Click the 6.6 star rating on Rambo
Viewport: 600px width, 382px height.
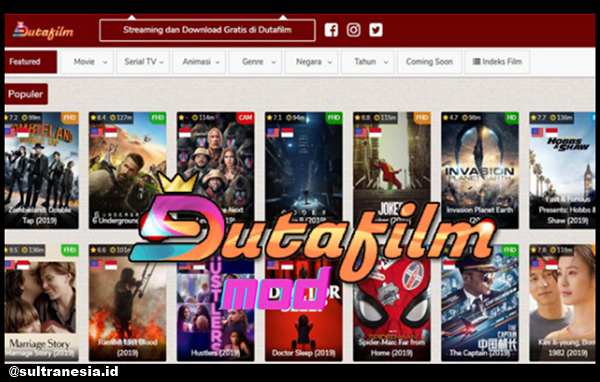click(99, 250)
